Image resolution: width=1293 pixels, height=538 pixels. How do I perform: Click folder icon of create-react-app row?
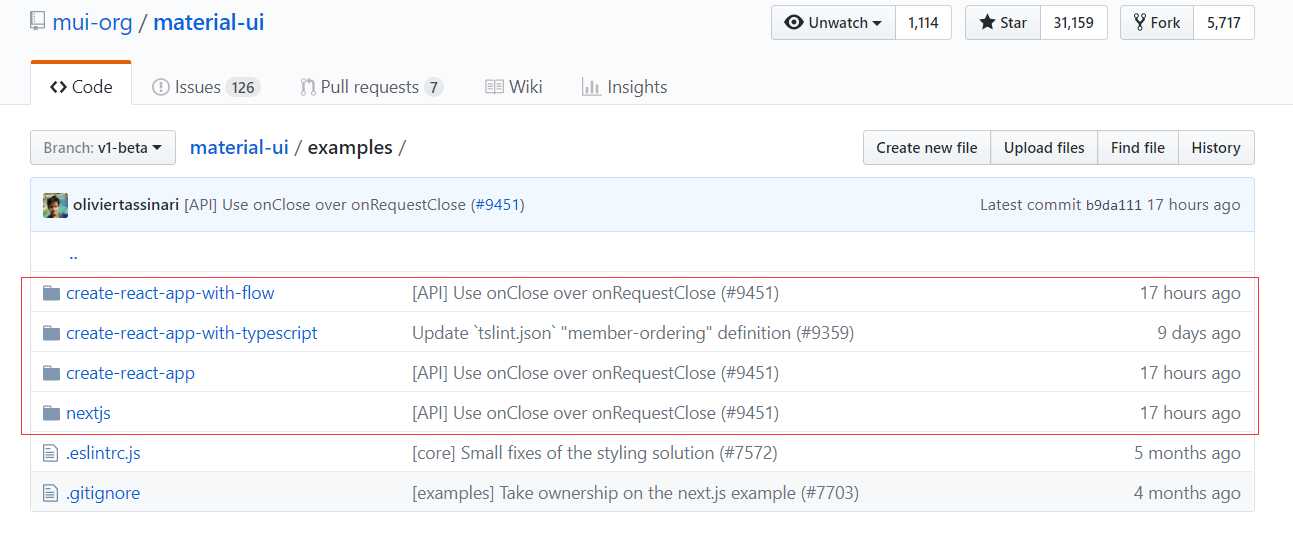pos(52,373)
